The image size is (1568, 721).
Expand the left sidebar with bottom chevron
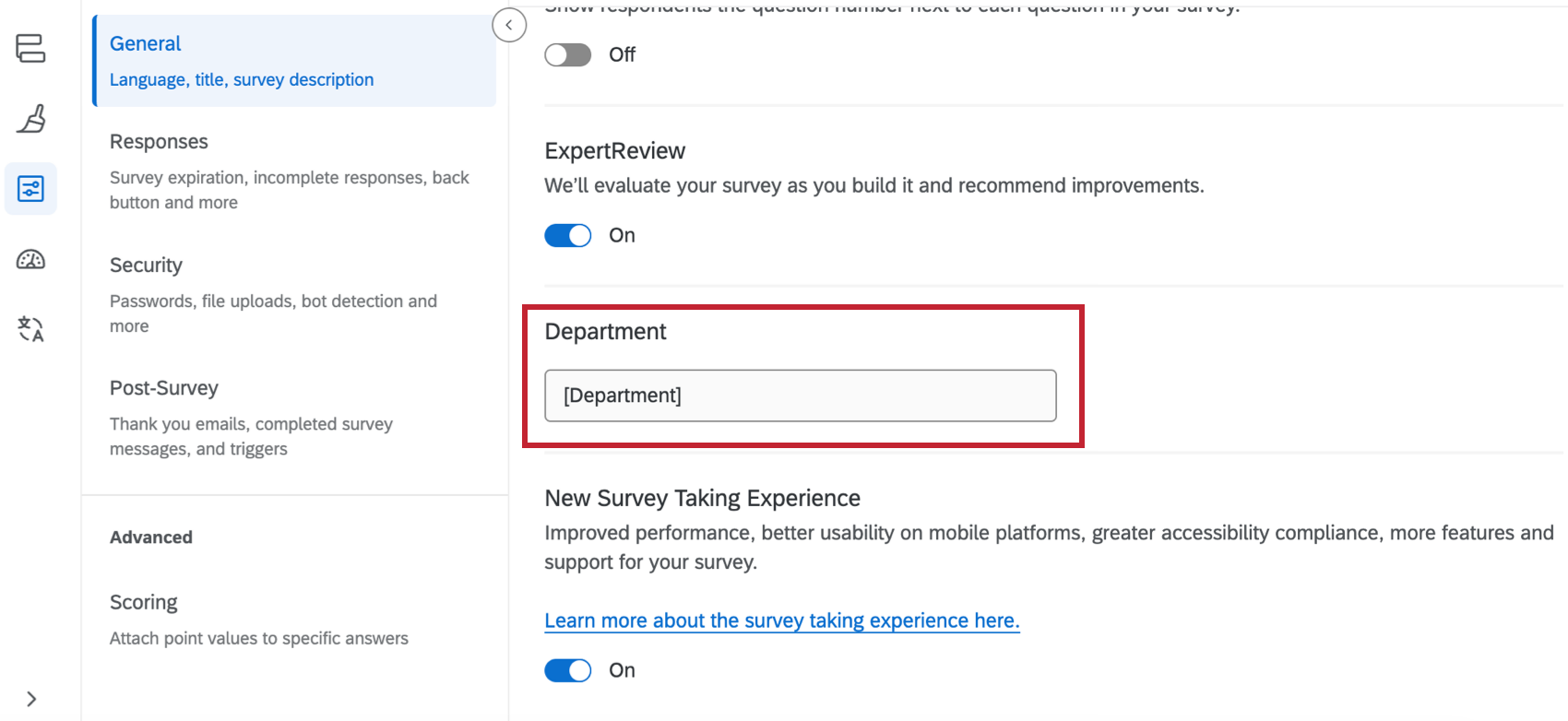pos(31,699)
